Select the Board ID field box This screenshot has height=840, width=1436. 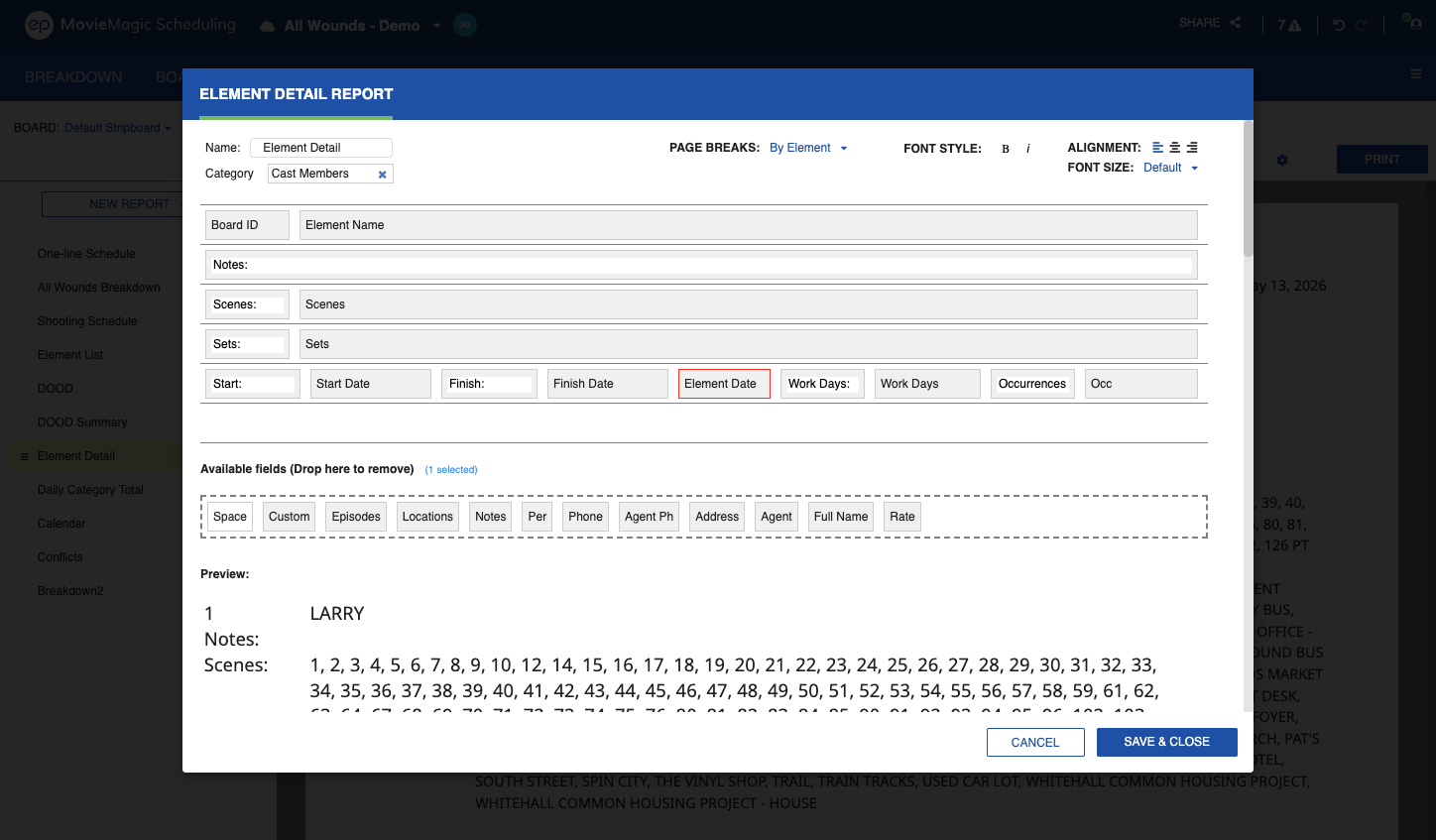pos(247,225)
